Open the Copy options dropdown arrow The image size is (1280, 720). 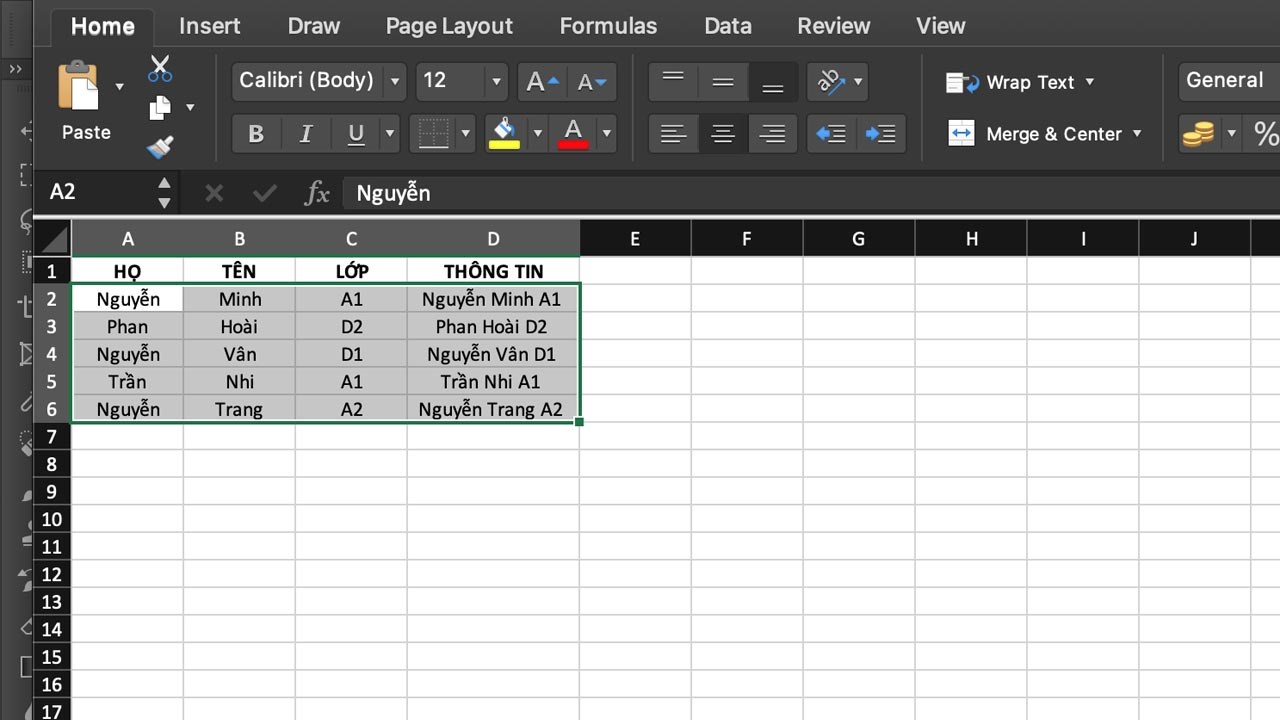point(190,107)
